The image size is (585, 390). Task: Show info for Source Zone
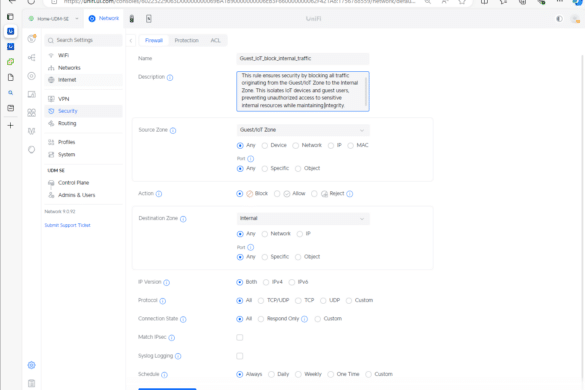click(x=173, y=131)
